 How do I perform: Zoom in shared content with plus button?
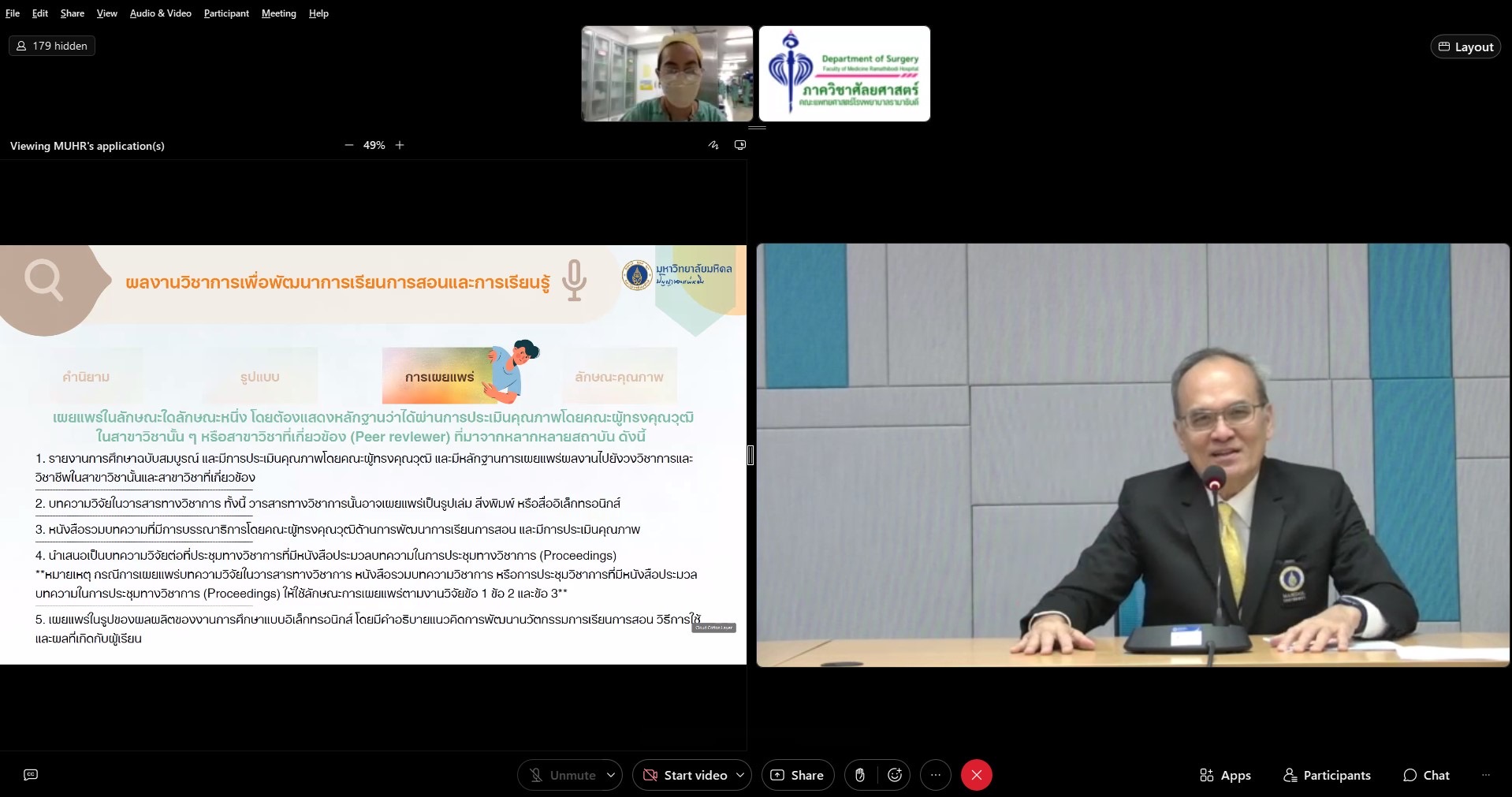click(400, 145)
